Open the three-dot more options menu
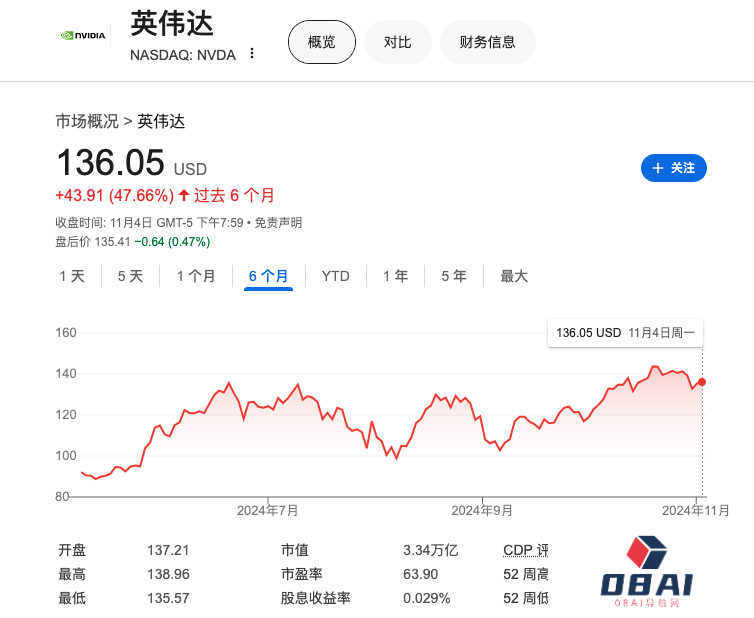Screen dimensions: 754x618 coord(252,54)
